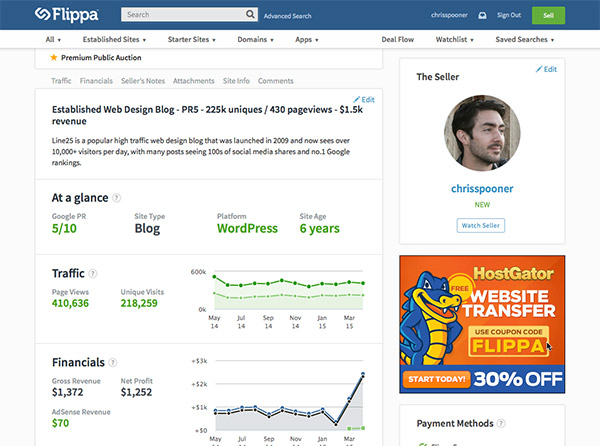Viewport: 600px width, 446px height.
Task: Open the Financials help icon
Action: 112,362
